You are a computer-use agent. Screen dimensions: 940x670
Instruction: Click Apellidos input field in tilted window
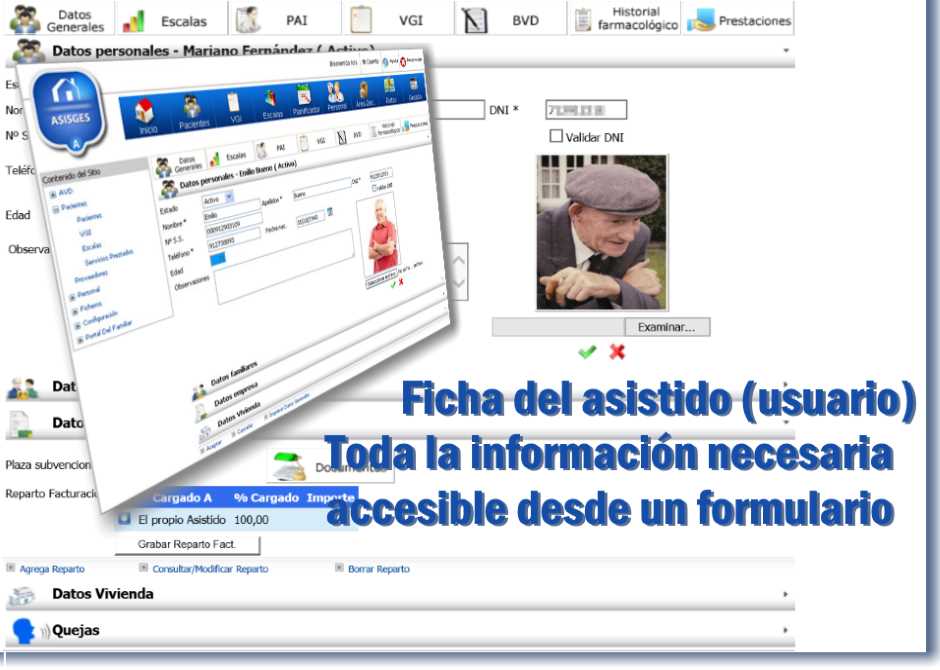tap(321, 190)
